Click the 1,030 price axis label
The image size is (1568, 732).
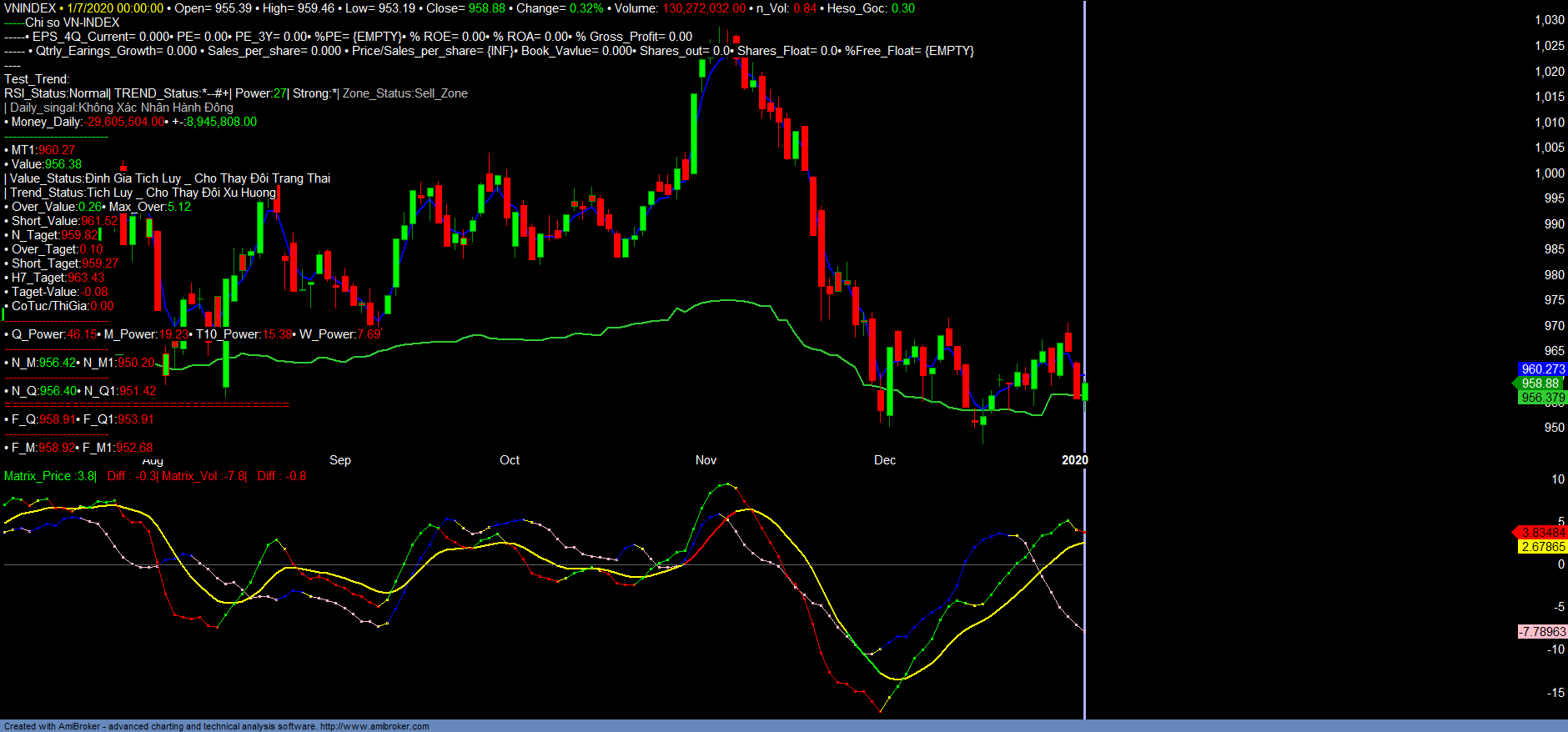(x=1549, y=20)
